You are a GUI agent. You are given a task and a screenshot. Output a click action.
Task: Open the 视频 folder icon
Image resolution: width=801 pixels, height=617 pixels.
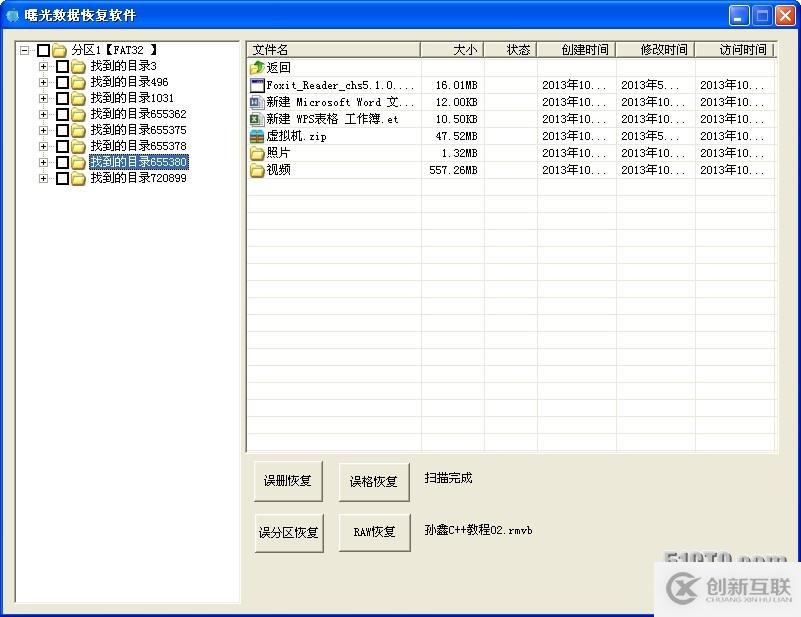[257, 170]
